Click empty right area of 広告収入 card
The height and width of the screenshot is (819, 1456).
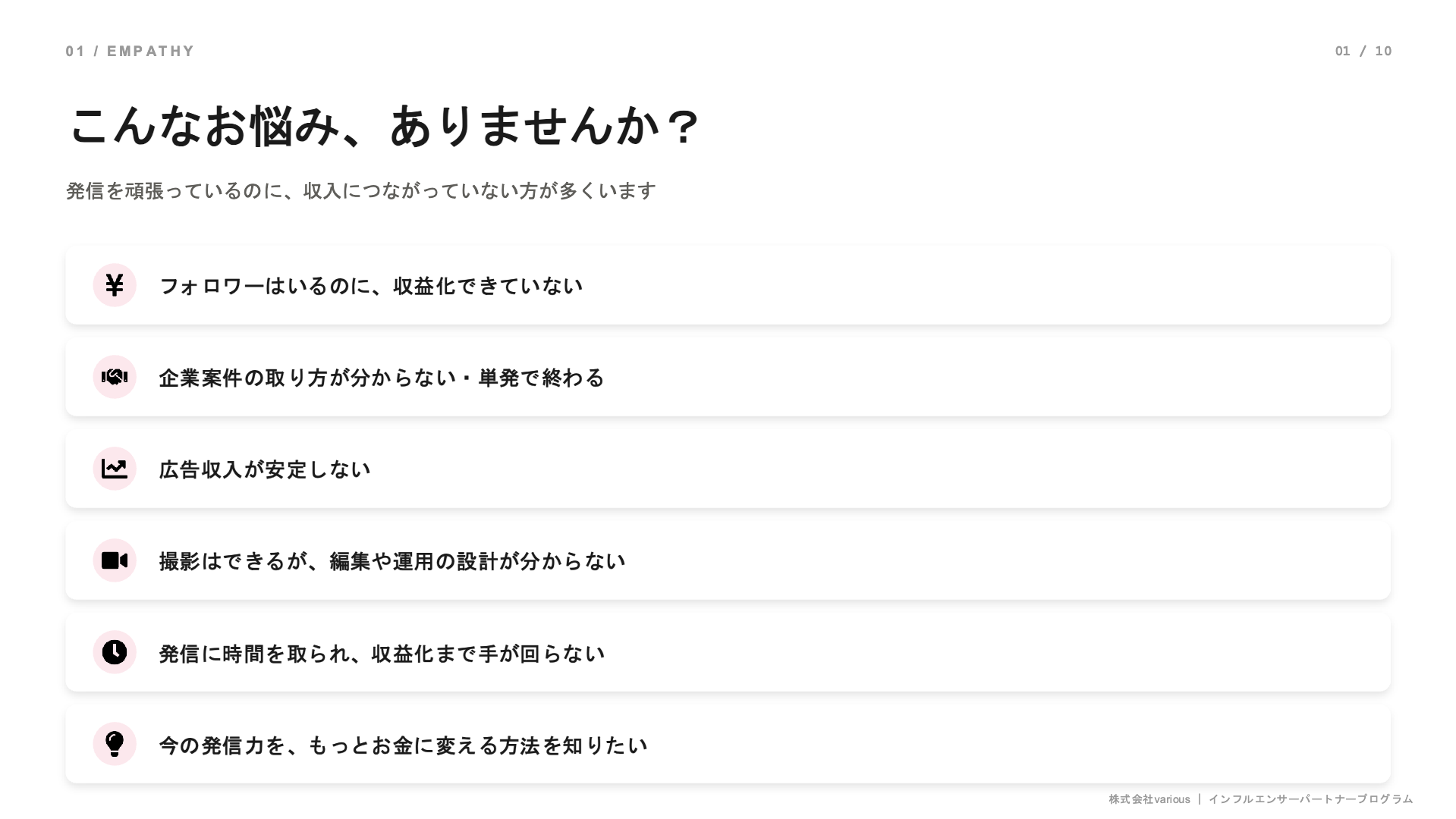click(x=986, y=469)
